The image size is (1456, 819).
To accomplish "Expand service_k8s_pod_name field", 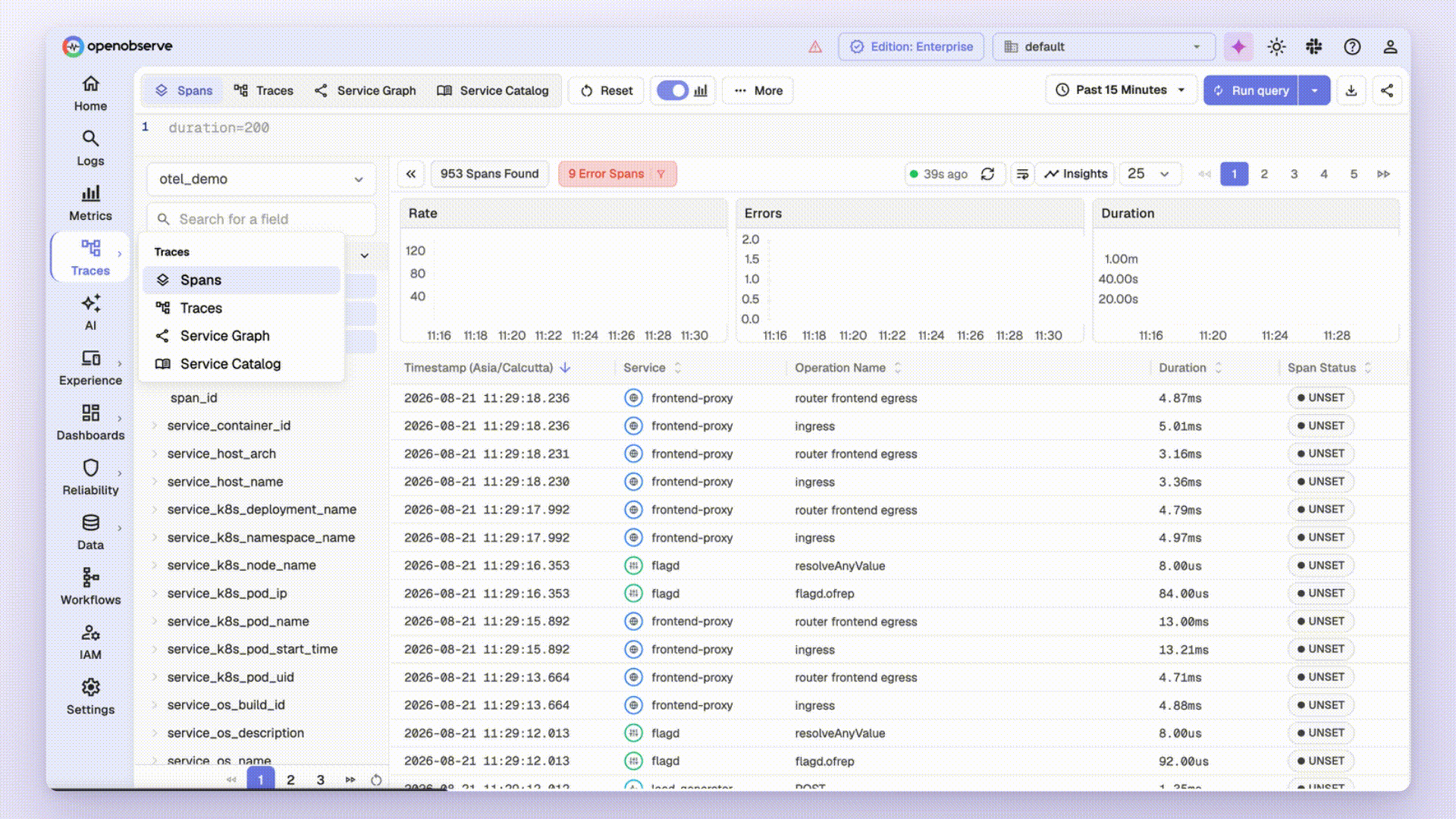I will point(155,621).
